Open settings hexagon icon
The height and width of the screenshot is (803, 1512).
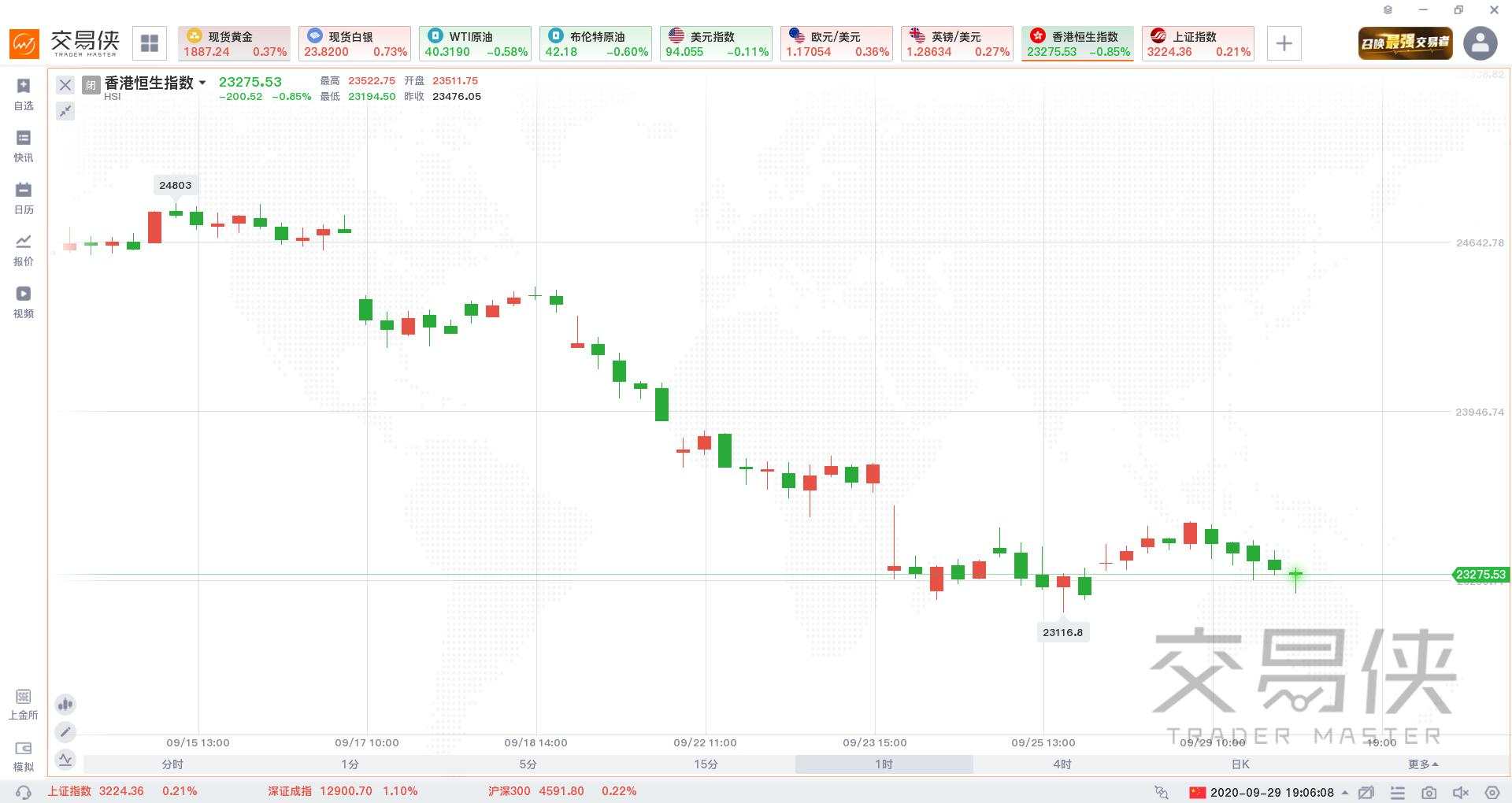1492,792
